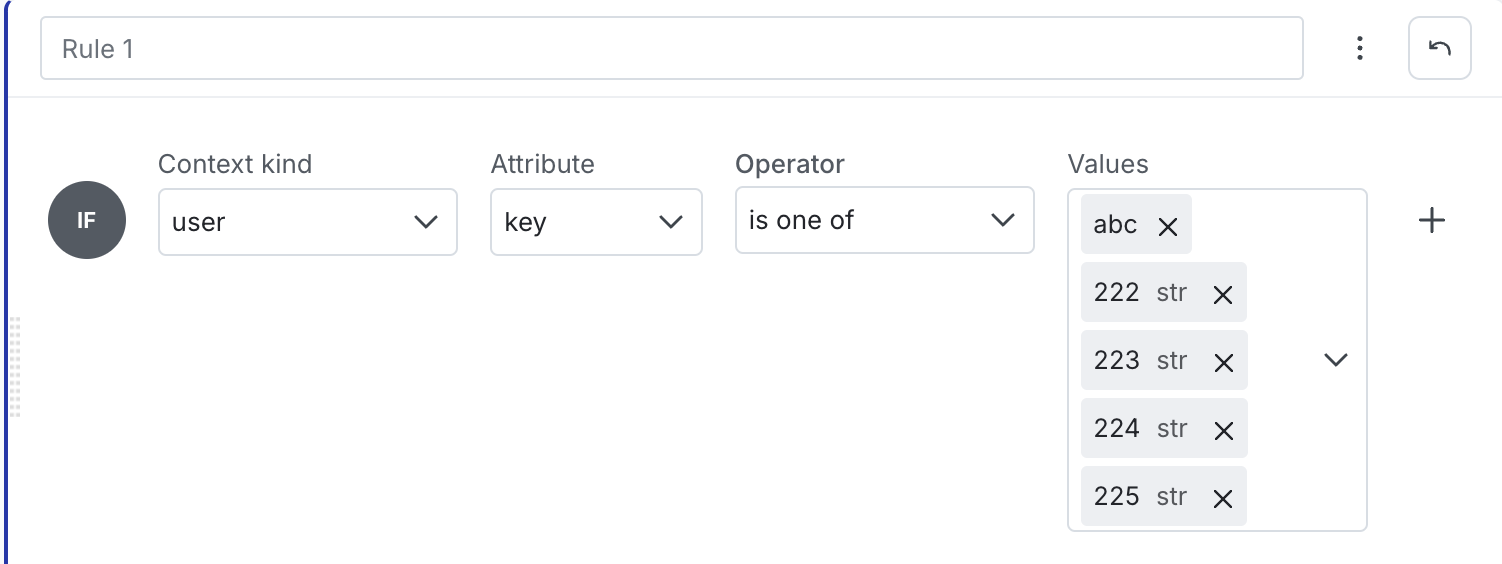The image size is (1502, 564).
Task: Open the three-dot rule options menu
Action: 1359,48
